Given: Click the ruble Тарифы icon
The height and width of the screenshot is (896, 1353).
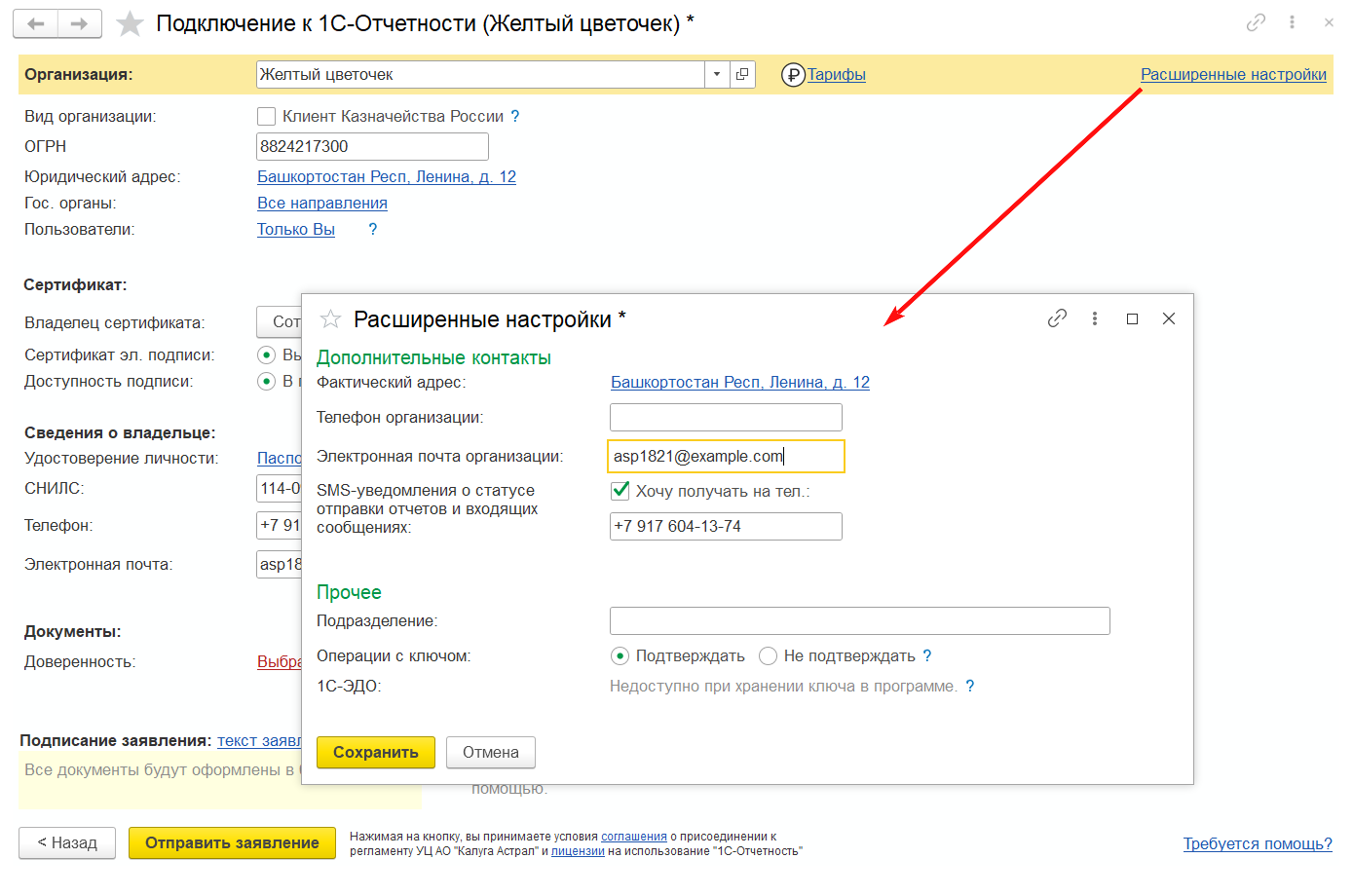Looking at the screenshot, I should [x=793, y=75].
